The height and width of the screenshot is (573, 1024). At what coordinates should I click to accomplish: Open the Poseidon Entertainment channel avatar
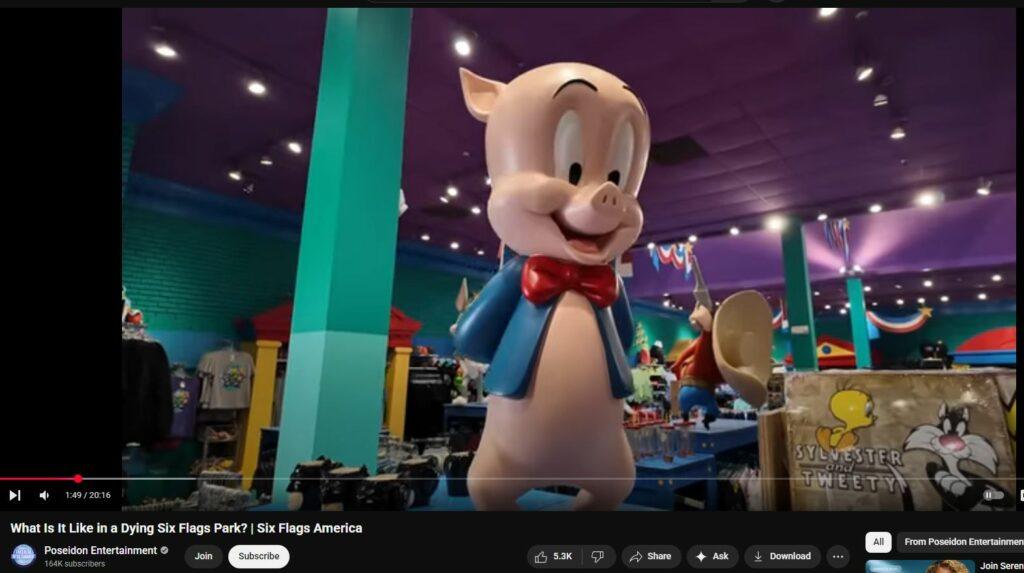(x=23, y=555)
